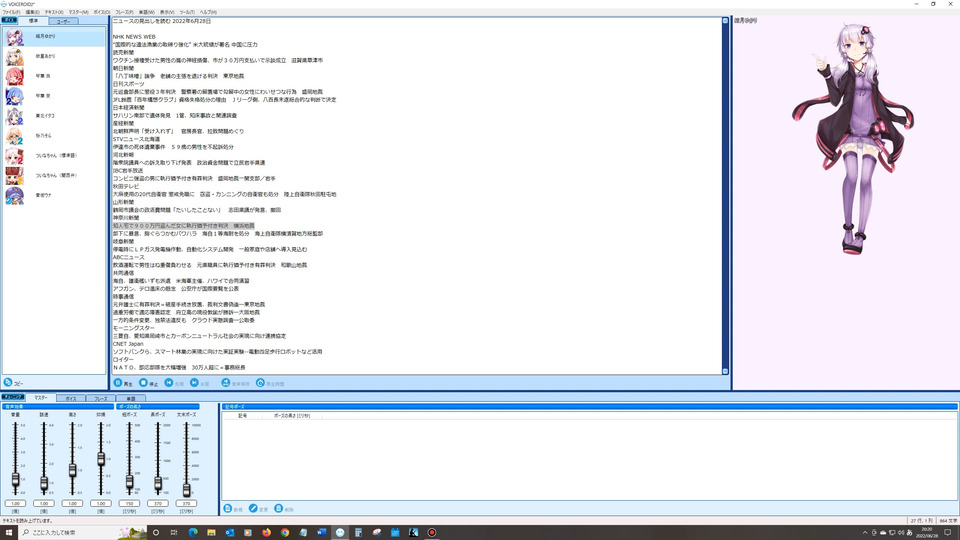Choose the 琴葉 葵 voice avatar
Image resolution: width=960 pixels, height=540 pixels.
pyautogui.click(x=14, y=96)
